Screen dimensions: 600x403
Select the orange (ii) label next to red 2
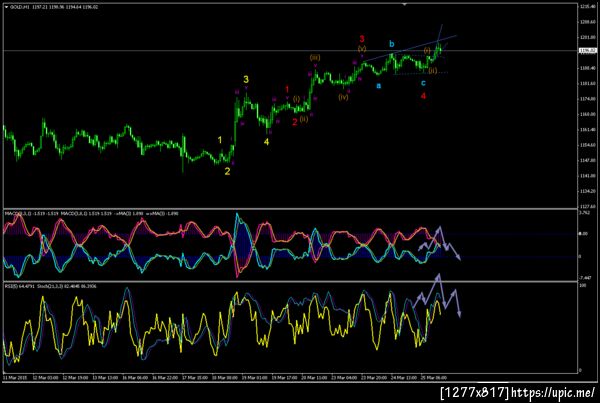coord(304,119)
